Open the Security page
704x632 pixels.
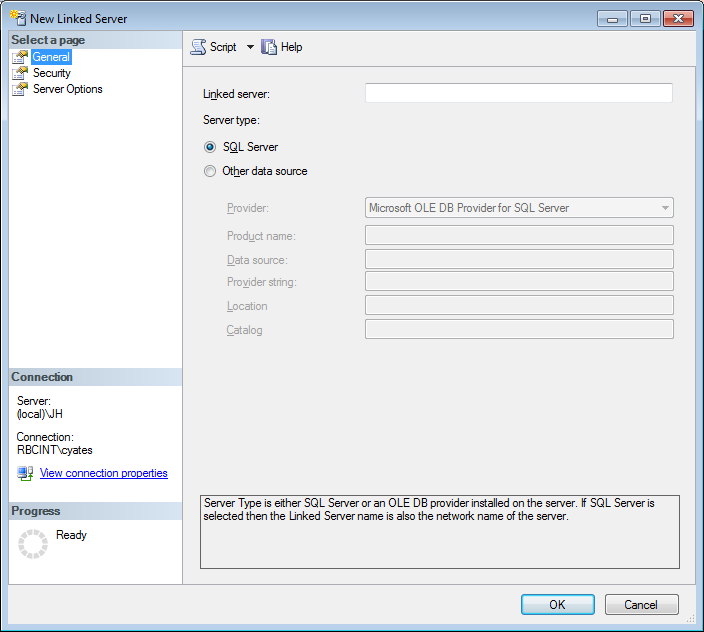pos(52,73)
